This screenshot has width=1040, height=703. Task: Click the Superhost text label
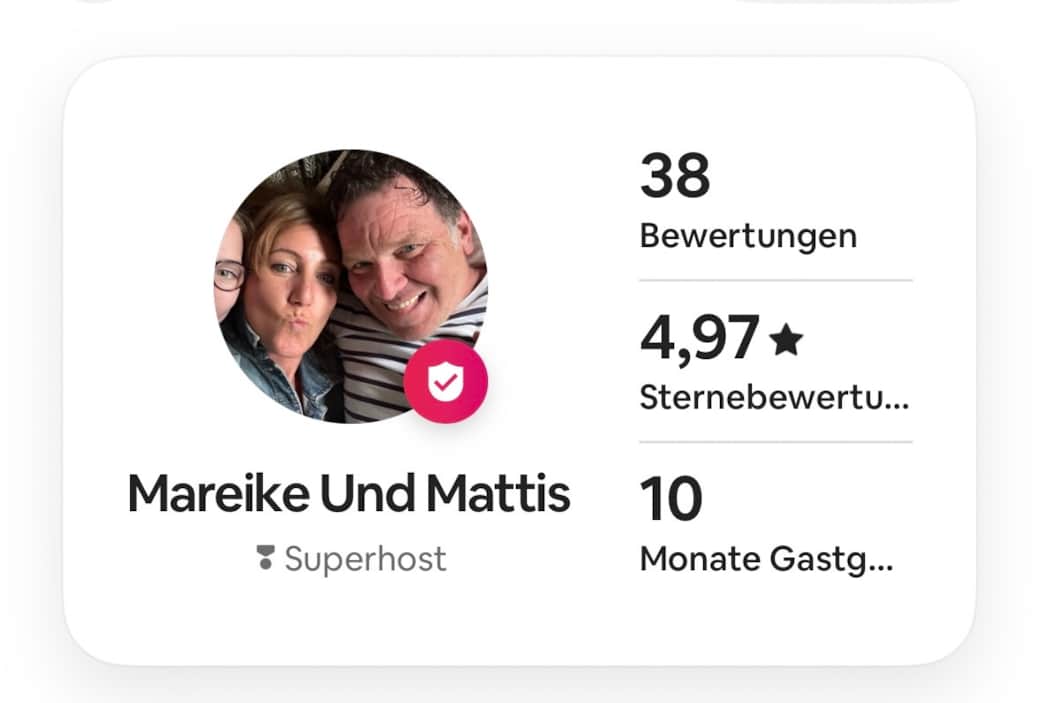pyautogui.click(x=365, y=558)
